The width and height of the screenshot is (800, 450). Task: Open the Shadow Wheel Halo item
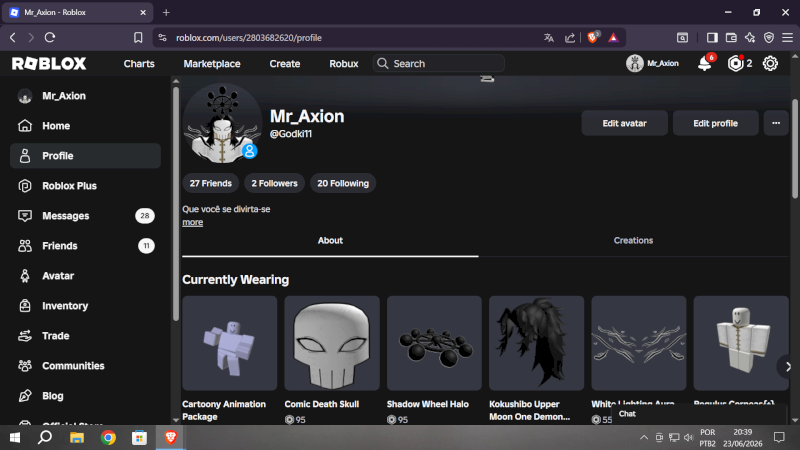[434, 343]
